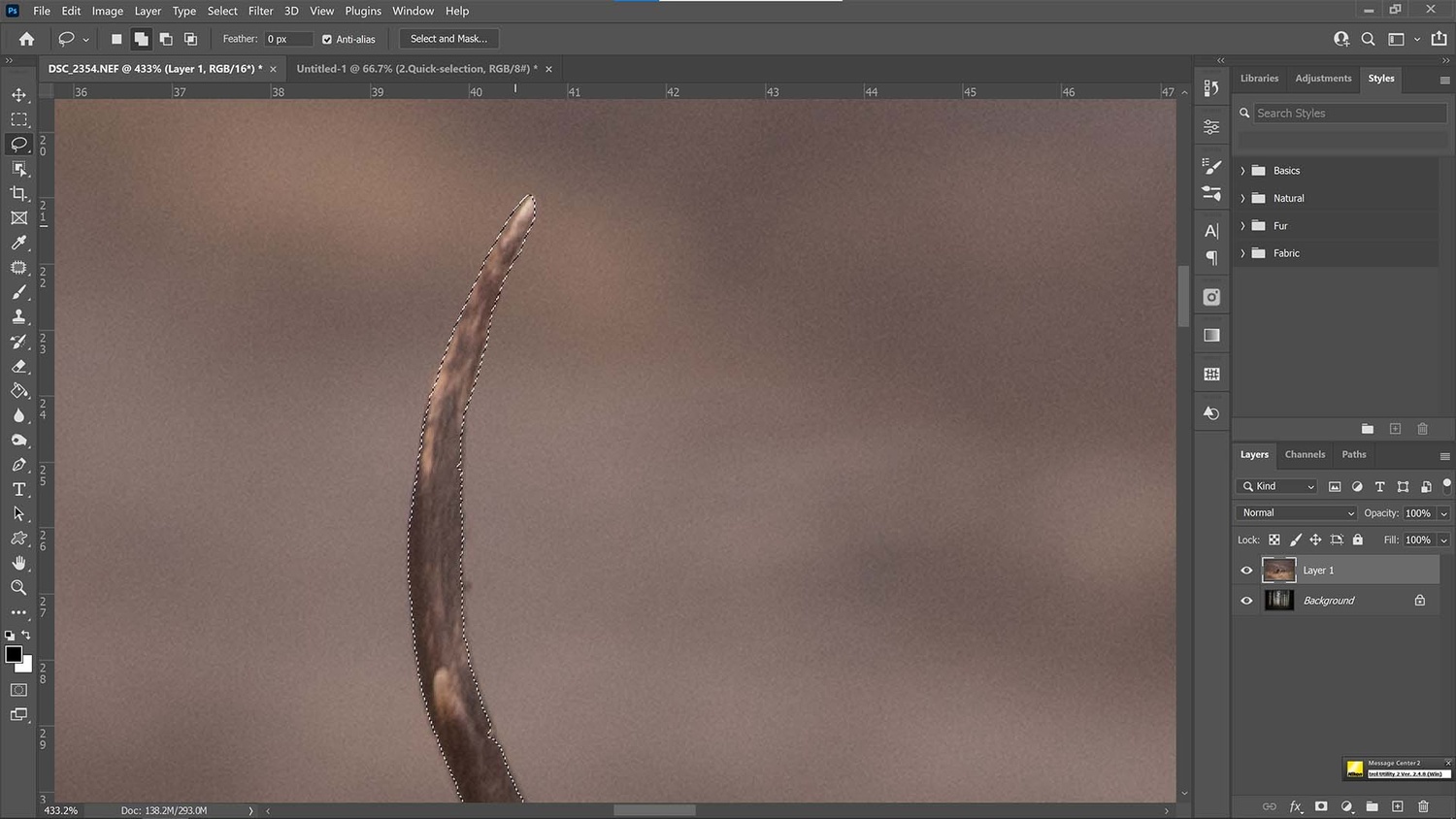Expand the Basics styles folder
Viewport: 1456px width, 819px height.
pyautogui.click(x=1242, y=171)
